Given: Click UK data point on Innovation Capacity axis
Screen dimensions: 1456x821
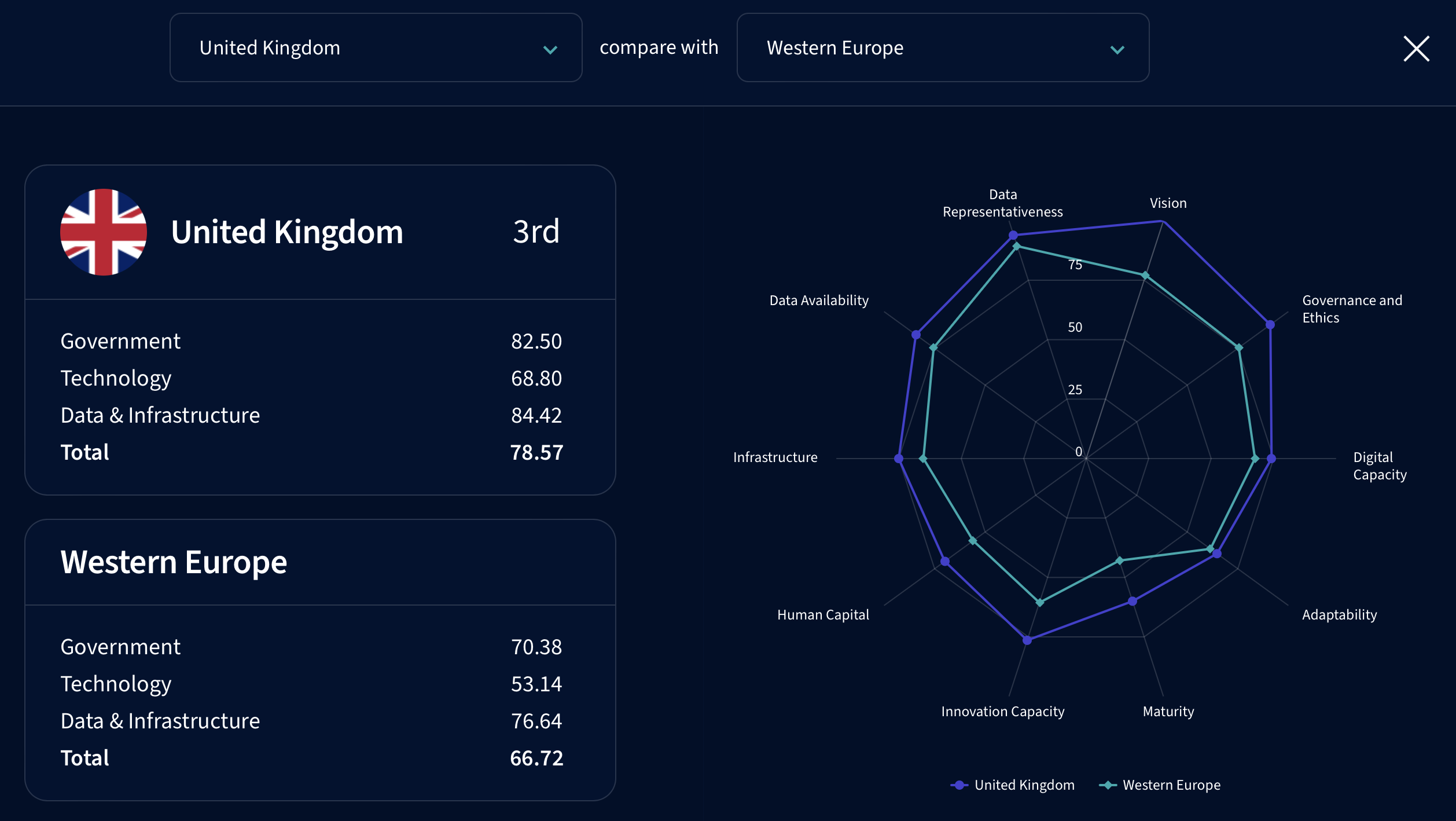Looking at the screenshot, I should point(1027,640).
